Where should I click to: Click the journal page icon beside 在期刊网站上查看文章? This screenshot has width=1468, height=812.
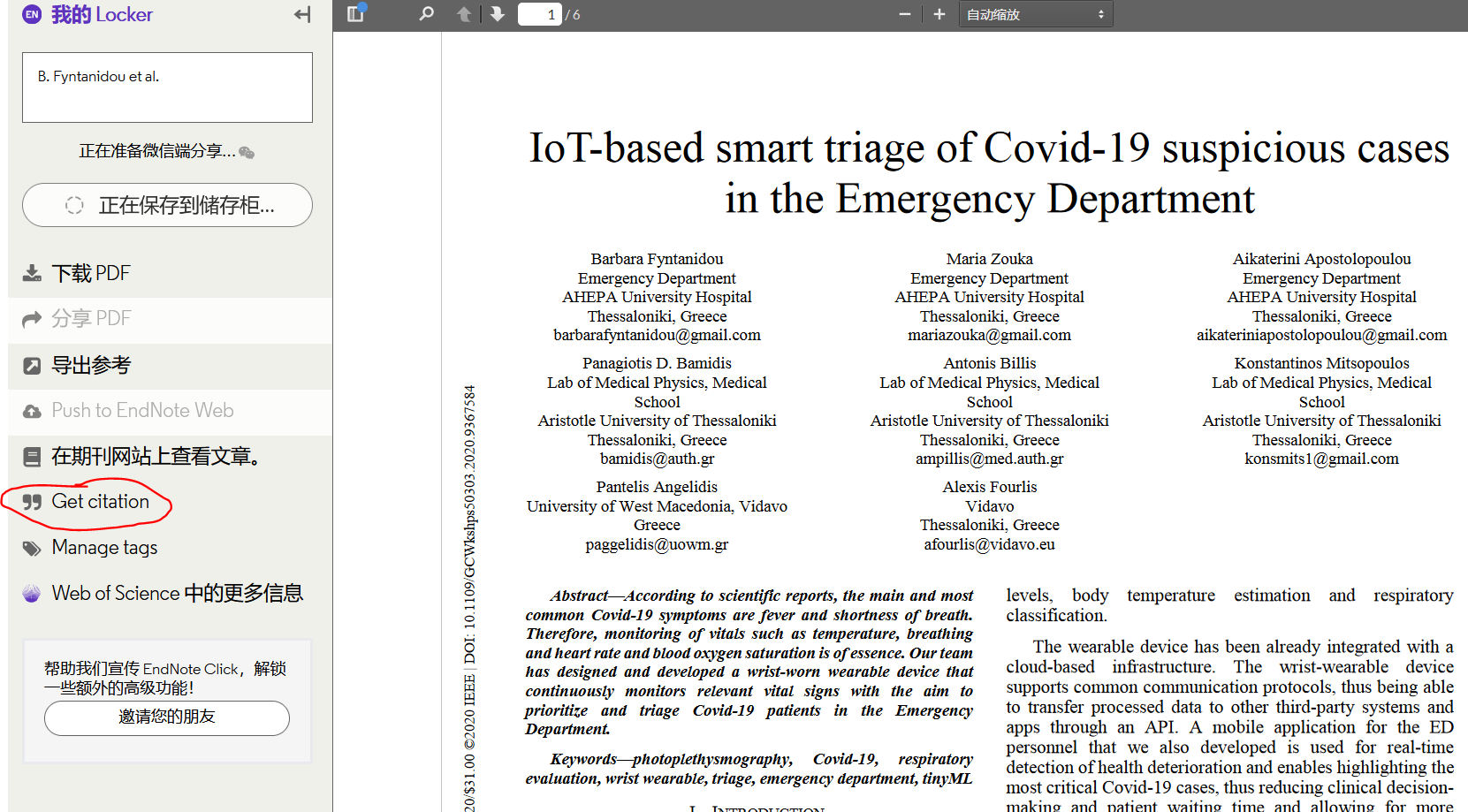(32, 457)
